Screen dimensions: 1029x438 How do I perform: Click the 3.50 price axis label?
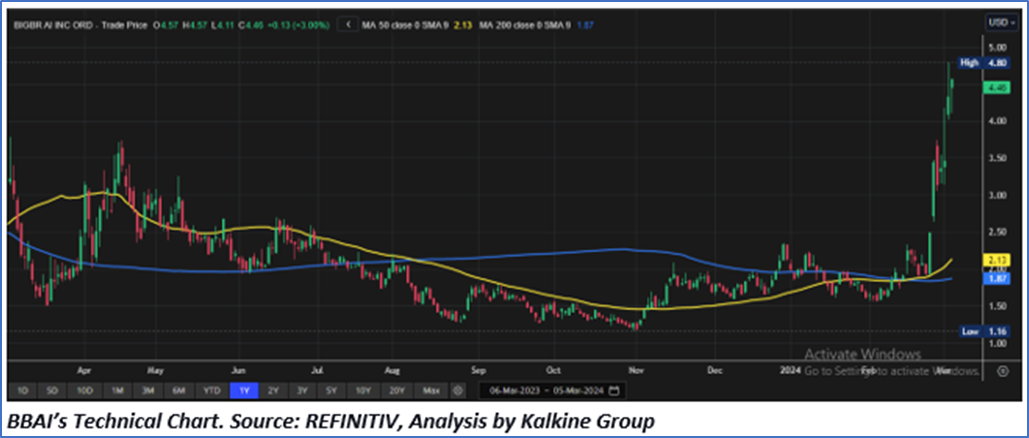point(998,158)
